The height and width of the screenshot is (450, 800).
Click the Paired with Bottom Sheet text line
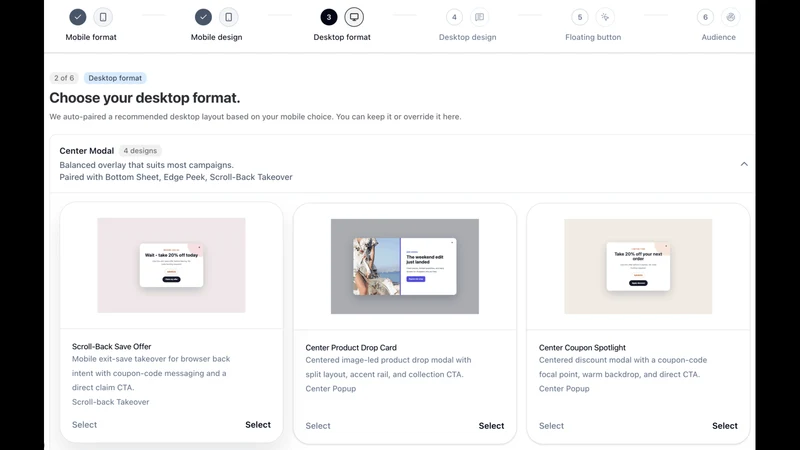tap(176, 177)
